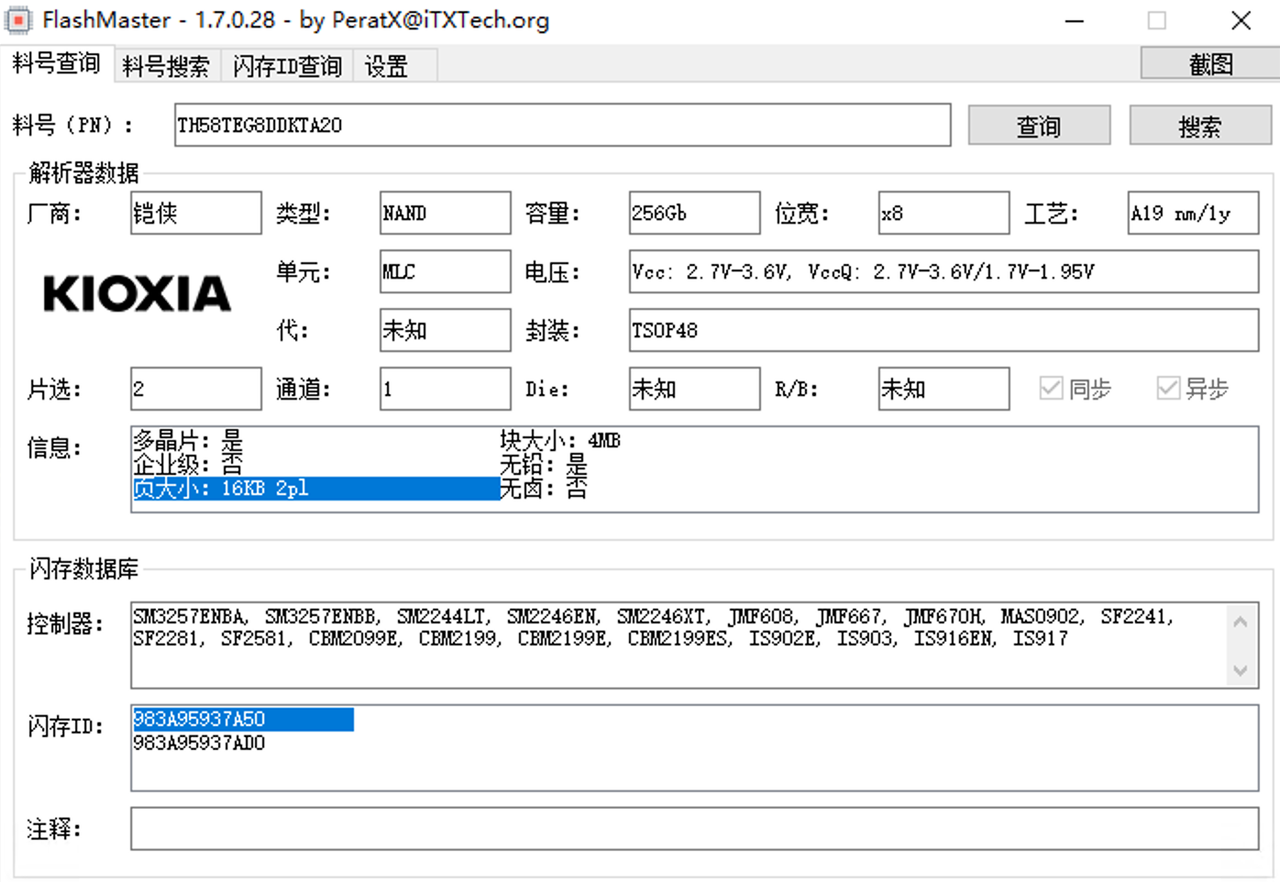Toggle the 异步 checkbox
Viewport: 1280px width, 882px height.
pos(1193,389)
